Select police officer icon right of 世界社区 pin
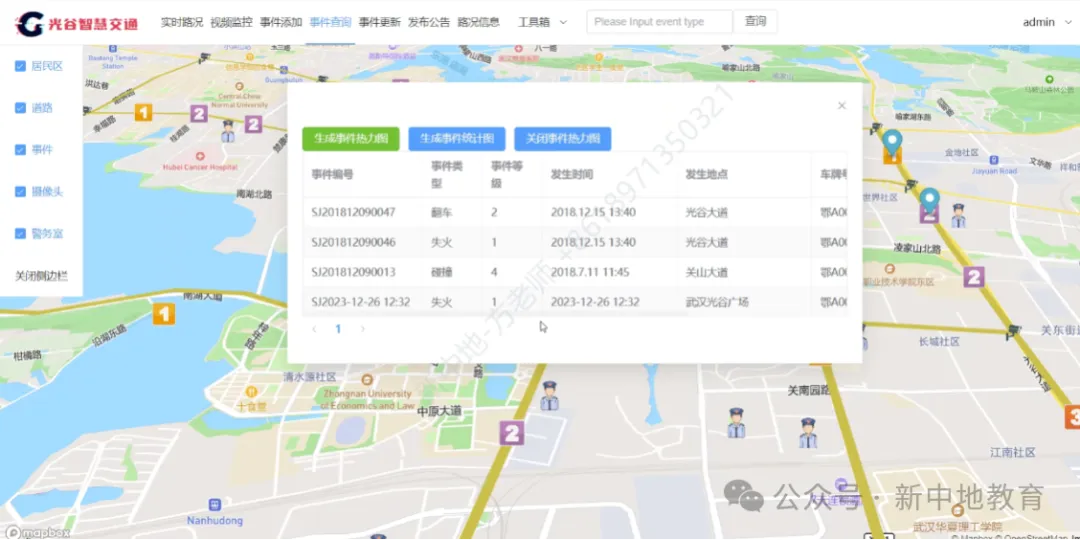1080x540 pixels. 958,216
